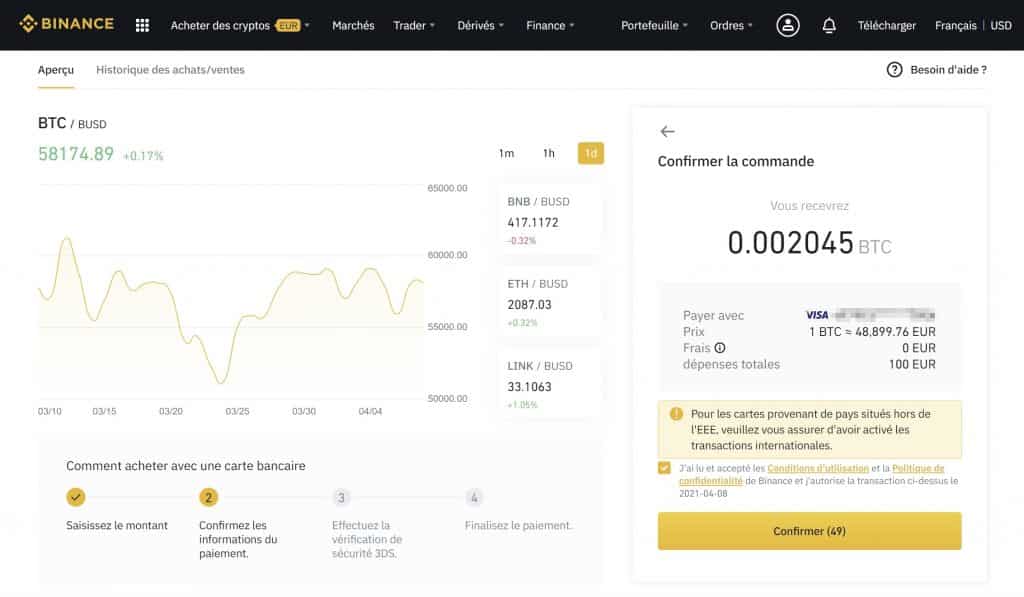The width and height of the screenshot is (1024, 597).
Task: Open the user profile icon
Action: (787, 24)
